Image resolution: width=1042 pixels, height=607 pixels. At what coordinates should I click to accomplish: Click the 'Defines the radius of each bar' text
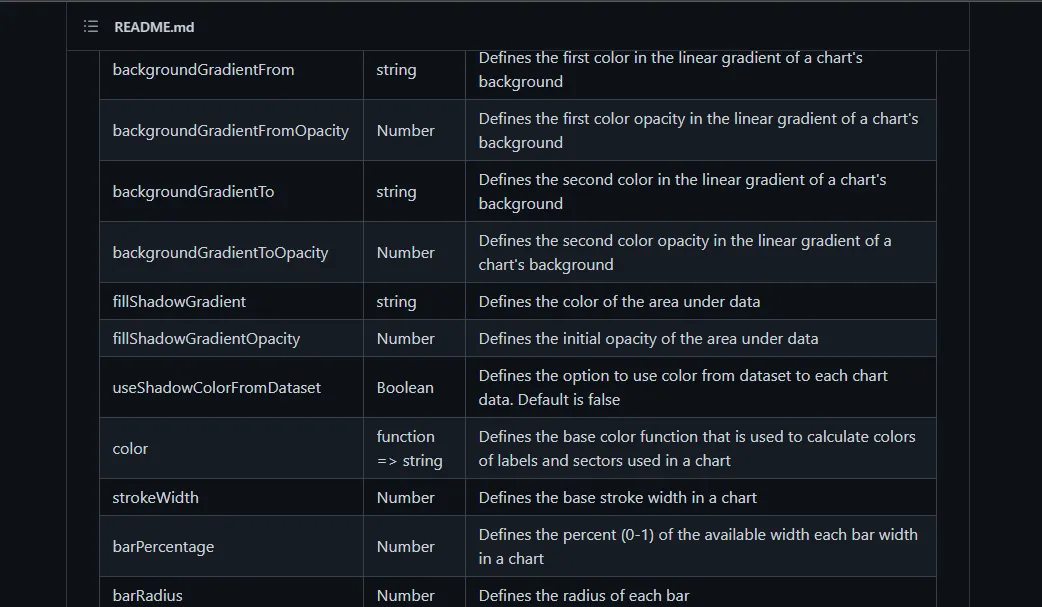[x=584, y=596]
